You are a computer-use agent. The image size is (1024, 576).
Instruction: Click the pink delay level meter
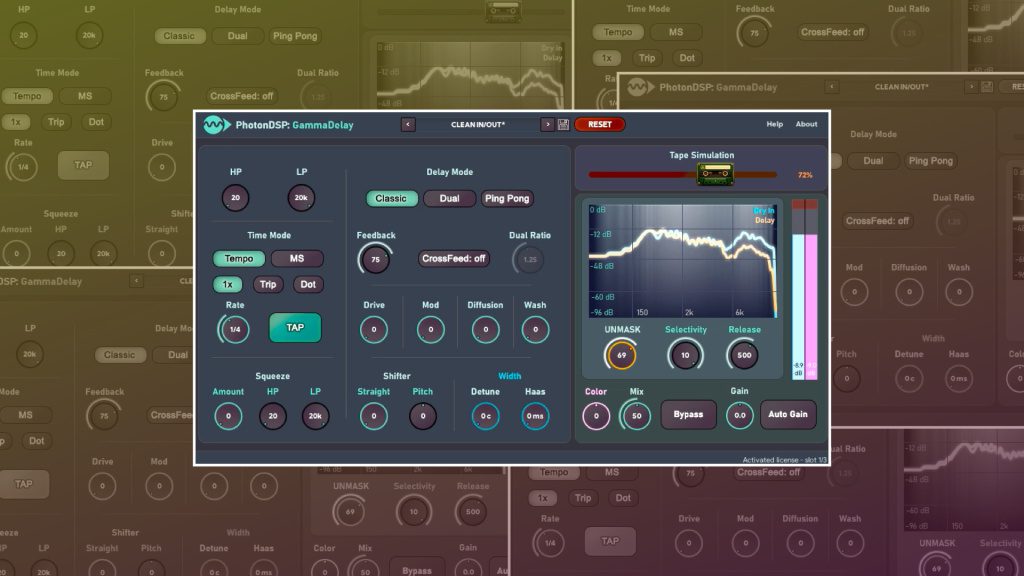click(x=811, y=290)
